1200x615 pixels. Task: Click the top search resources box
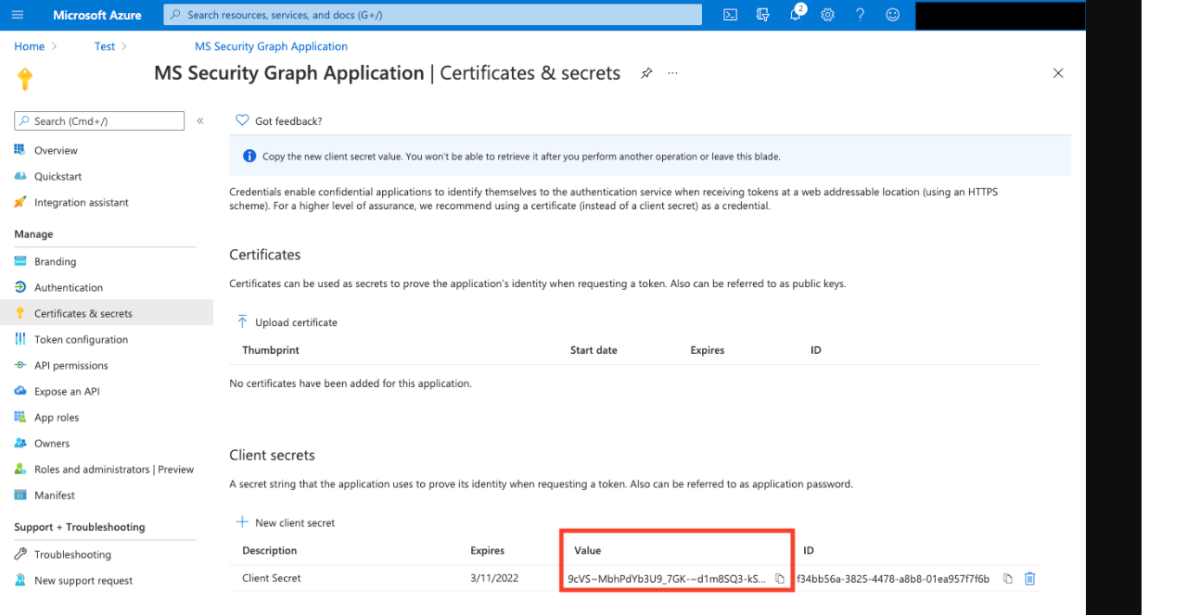(432, 15)
